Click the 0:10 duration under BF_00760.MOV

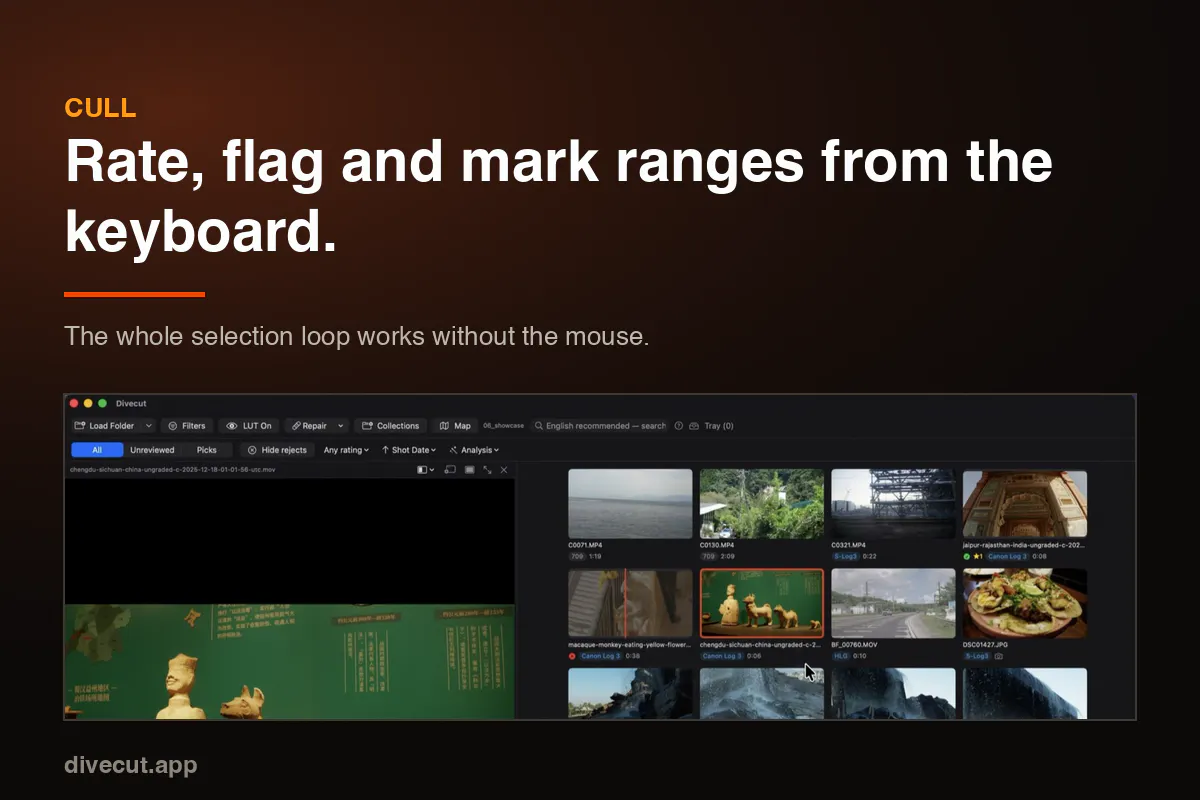click(x=860, y=656)
